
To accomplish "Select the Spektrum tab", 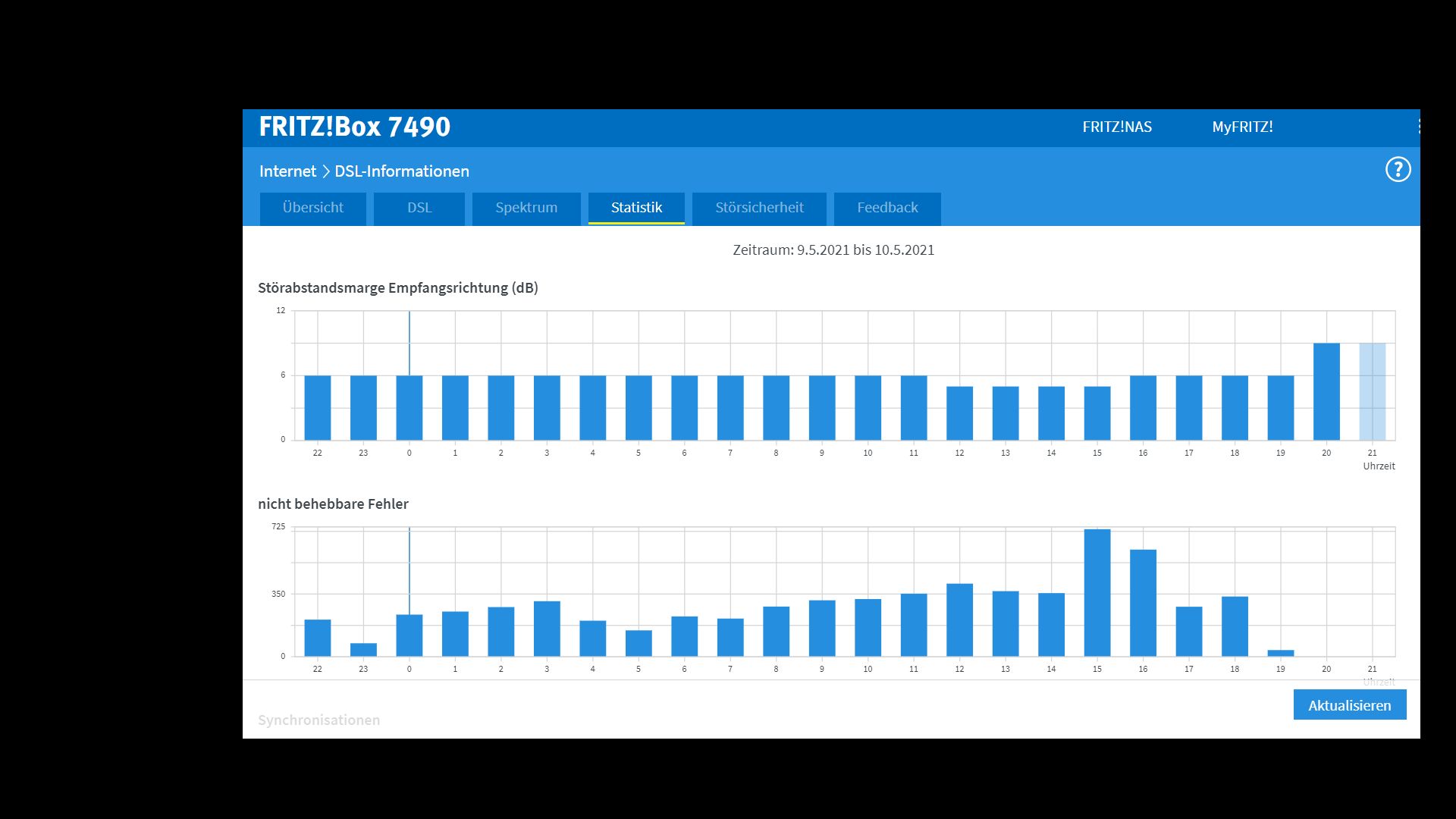I will click(526, 208).
